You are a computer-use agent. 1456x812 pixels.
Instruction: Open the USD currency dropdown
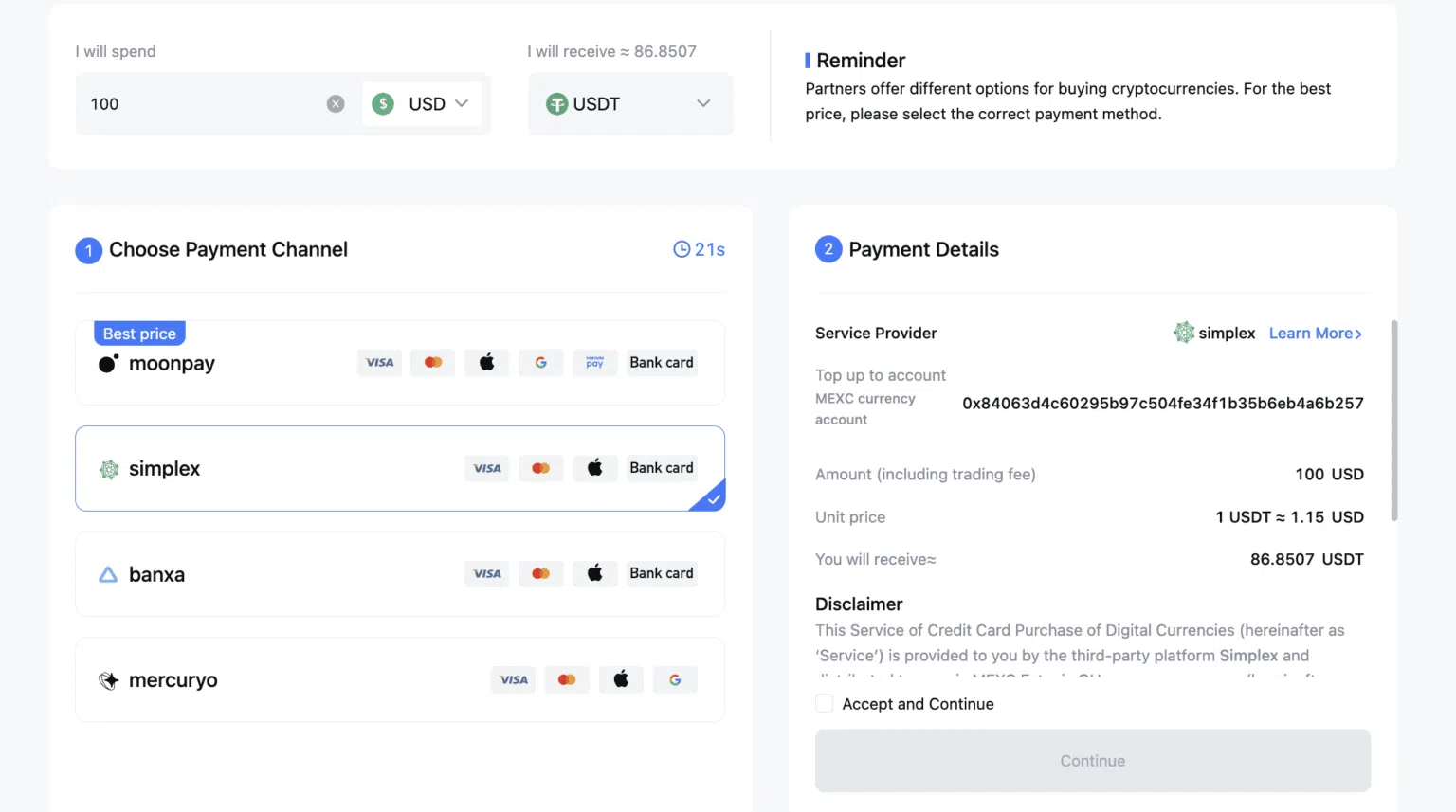422,104
